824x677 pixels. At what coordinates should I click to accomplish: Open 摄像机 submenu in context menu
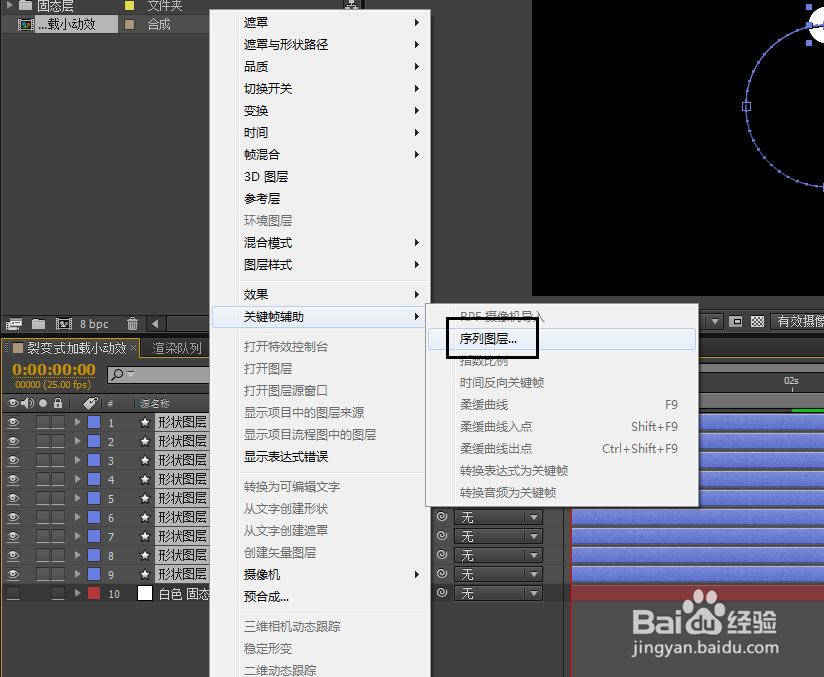point(320,575)
